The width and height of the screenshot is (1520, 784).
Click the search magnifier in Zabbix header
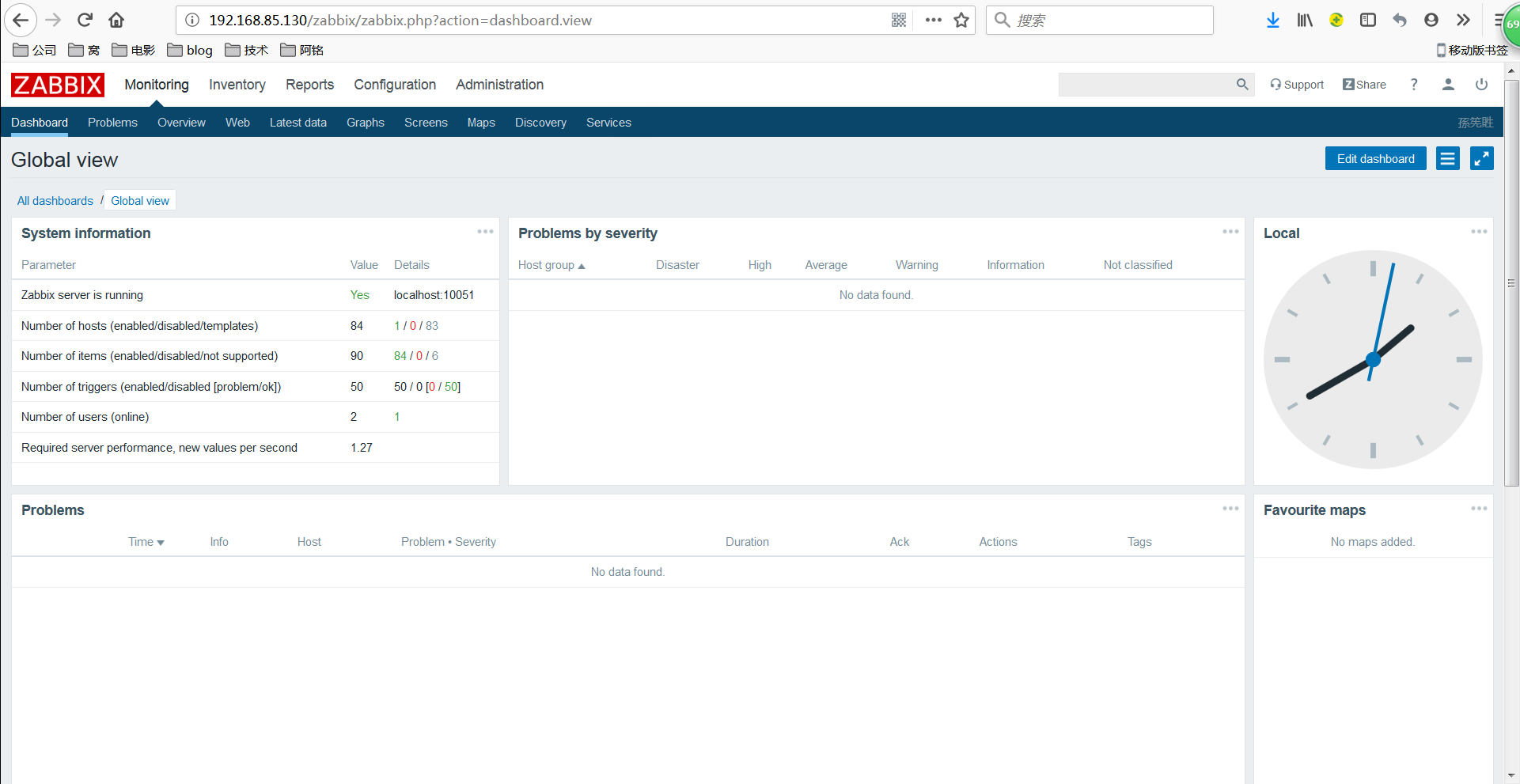coord(1242,85)
